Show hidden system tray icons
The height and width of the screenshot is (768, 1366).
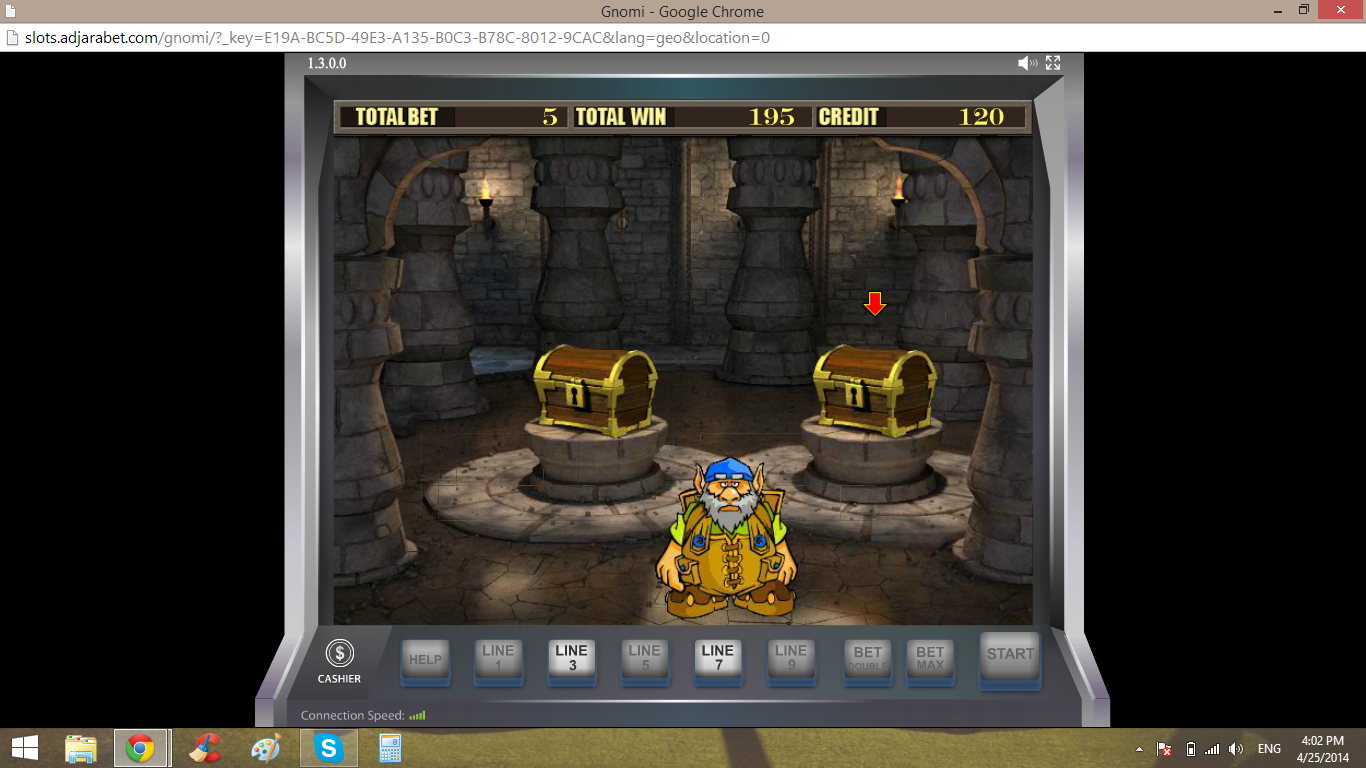coord(1140,749)
